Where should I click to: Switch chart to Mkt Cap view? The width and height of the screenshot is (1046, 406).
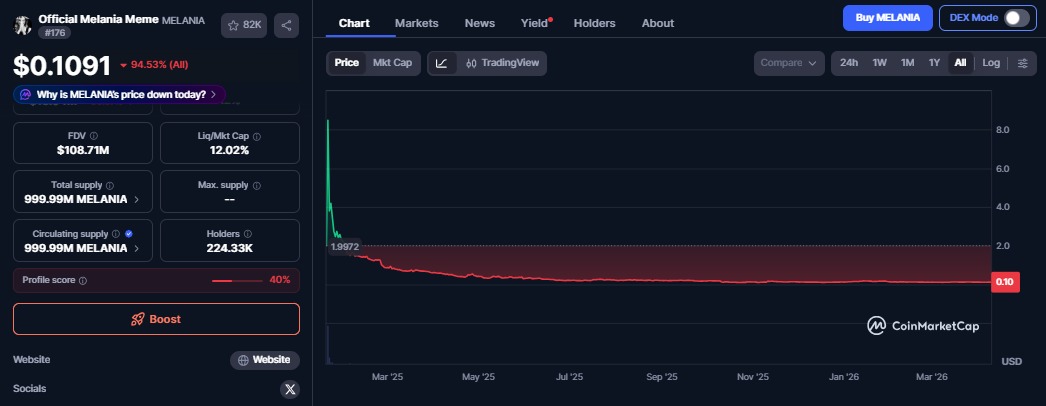pos(392,63)
